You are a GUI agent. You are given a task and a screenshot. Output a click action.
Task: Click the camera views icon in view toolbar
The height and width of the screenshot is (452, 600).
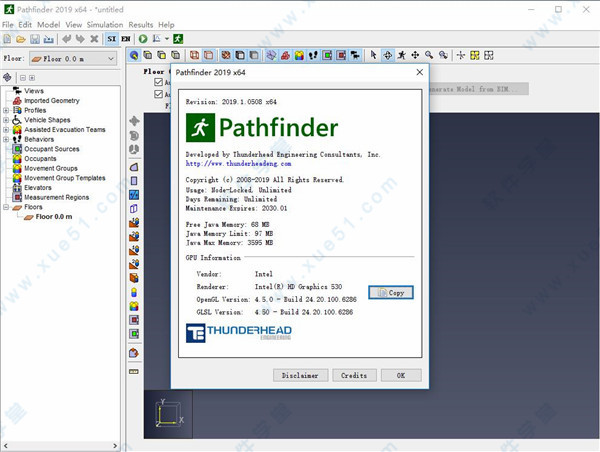tap(355, 55)
